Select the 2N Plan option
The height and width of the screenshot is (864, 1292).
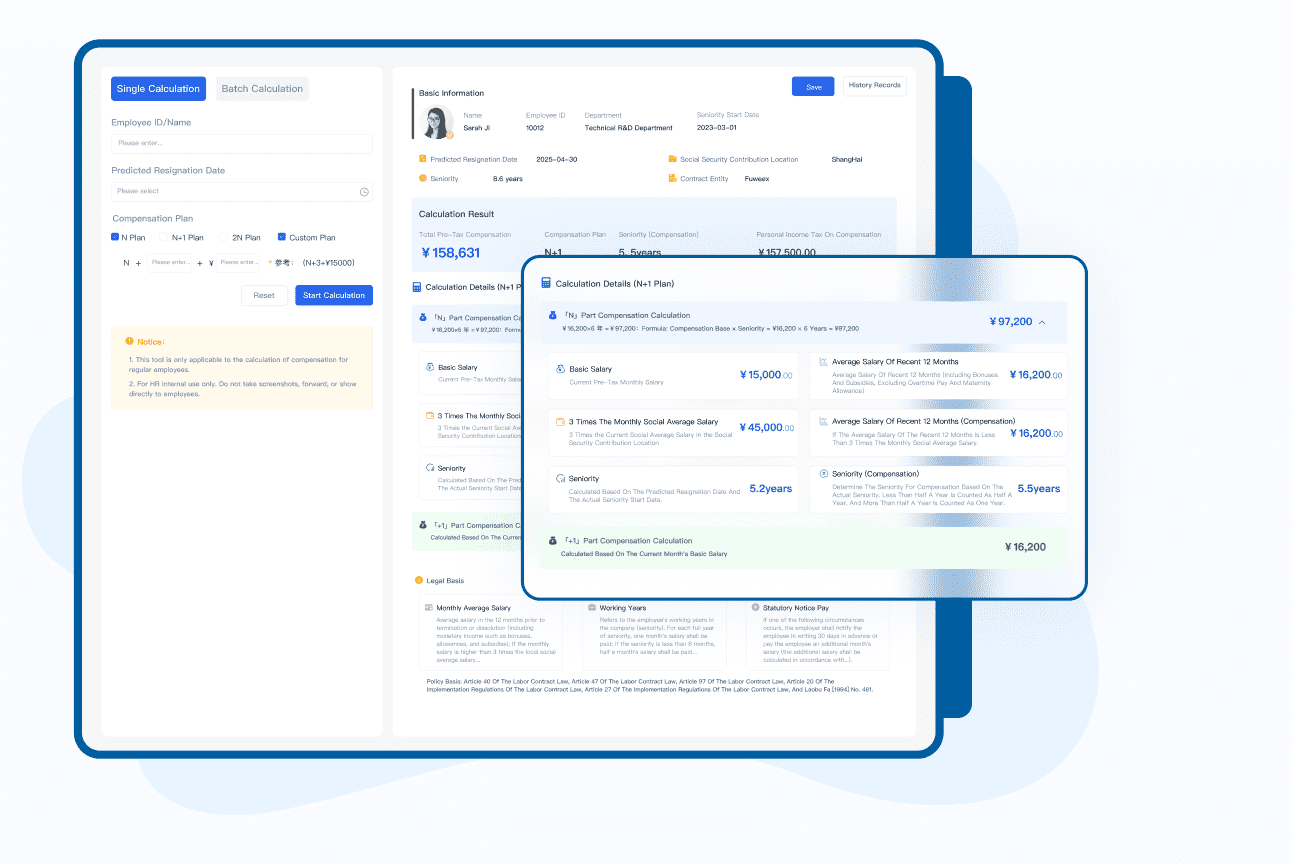224,238
